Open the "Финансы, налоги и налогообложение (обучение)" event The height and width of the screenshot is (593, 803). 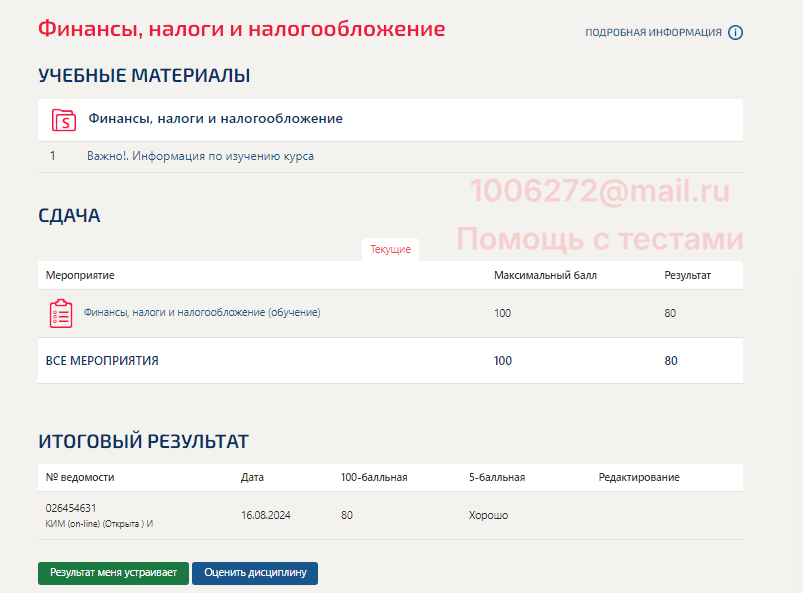pyautogui.click(x=202, y=313)
